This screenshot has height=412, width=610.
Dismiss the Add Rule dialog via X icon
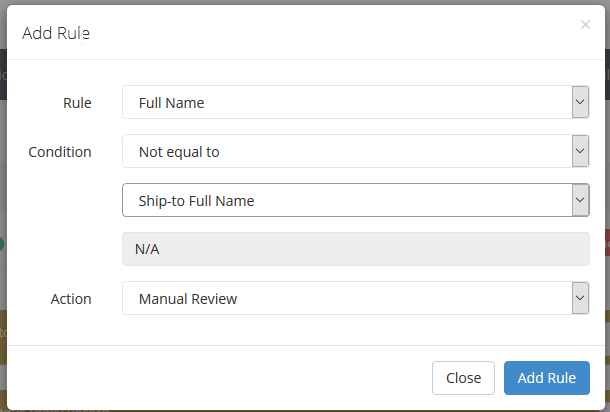click(x=585, y=25)
